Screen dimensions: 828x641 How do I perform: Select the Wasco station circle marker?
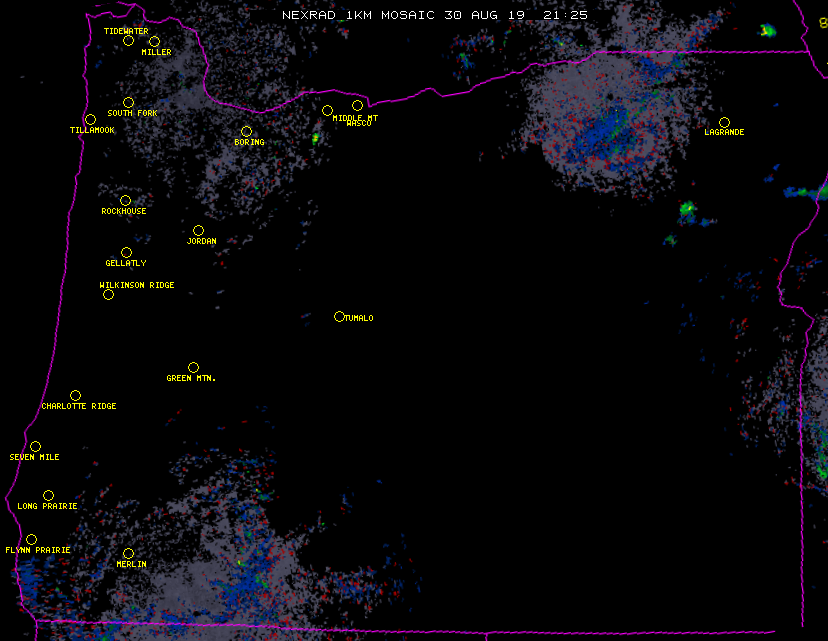coord(357,105)
